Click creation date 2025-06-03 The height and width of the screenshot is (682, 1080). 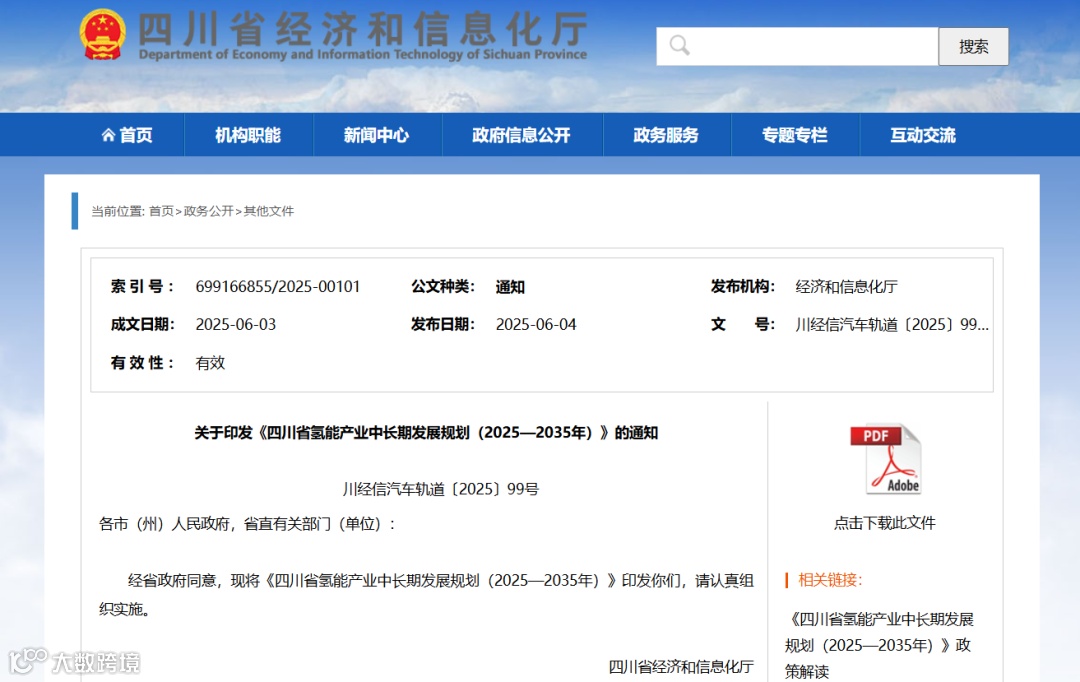click(x=236, y=324)
